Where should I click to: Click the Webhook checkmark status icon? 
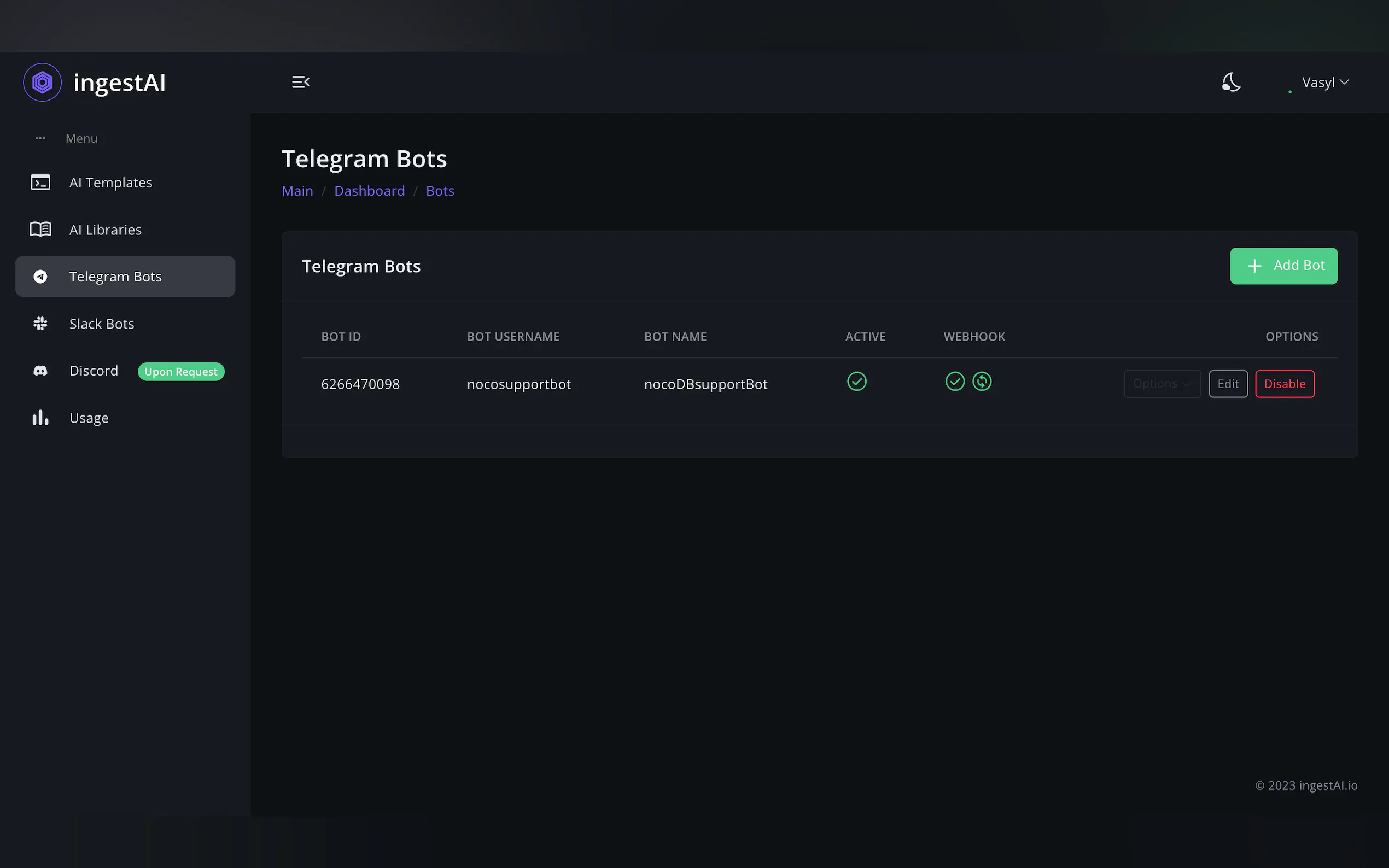[955, 382]
